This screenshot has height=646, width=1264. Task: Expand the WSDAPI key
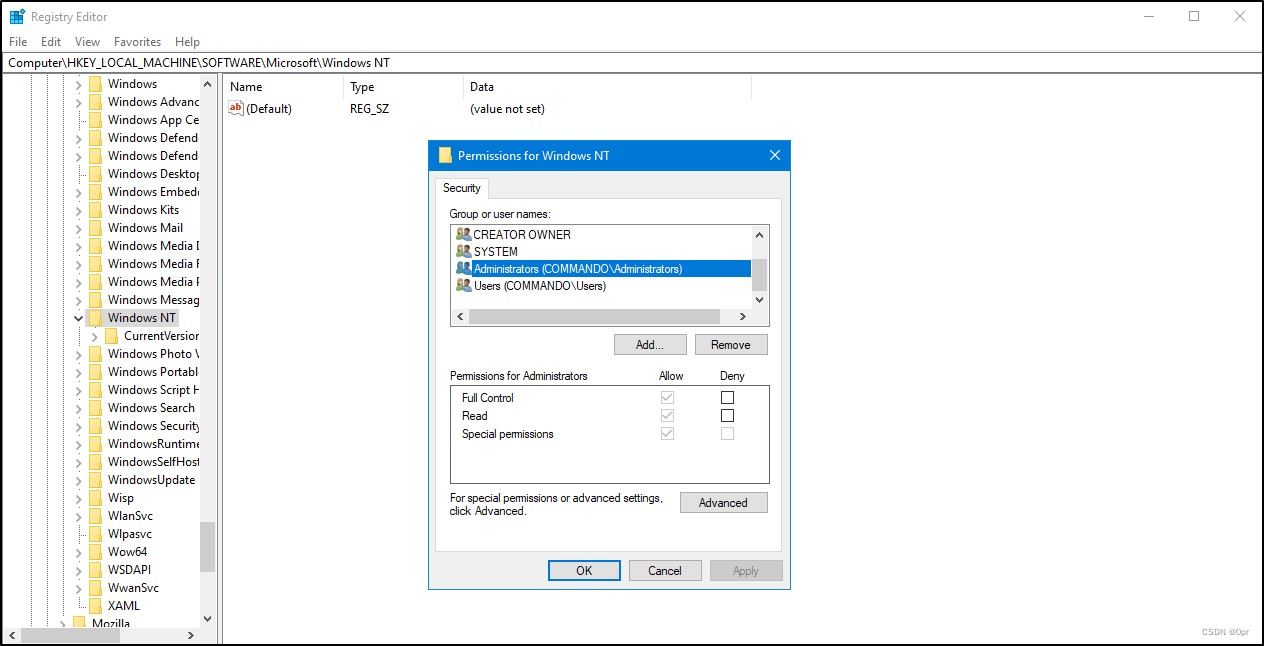pos(79,570)
